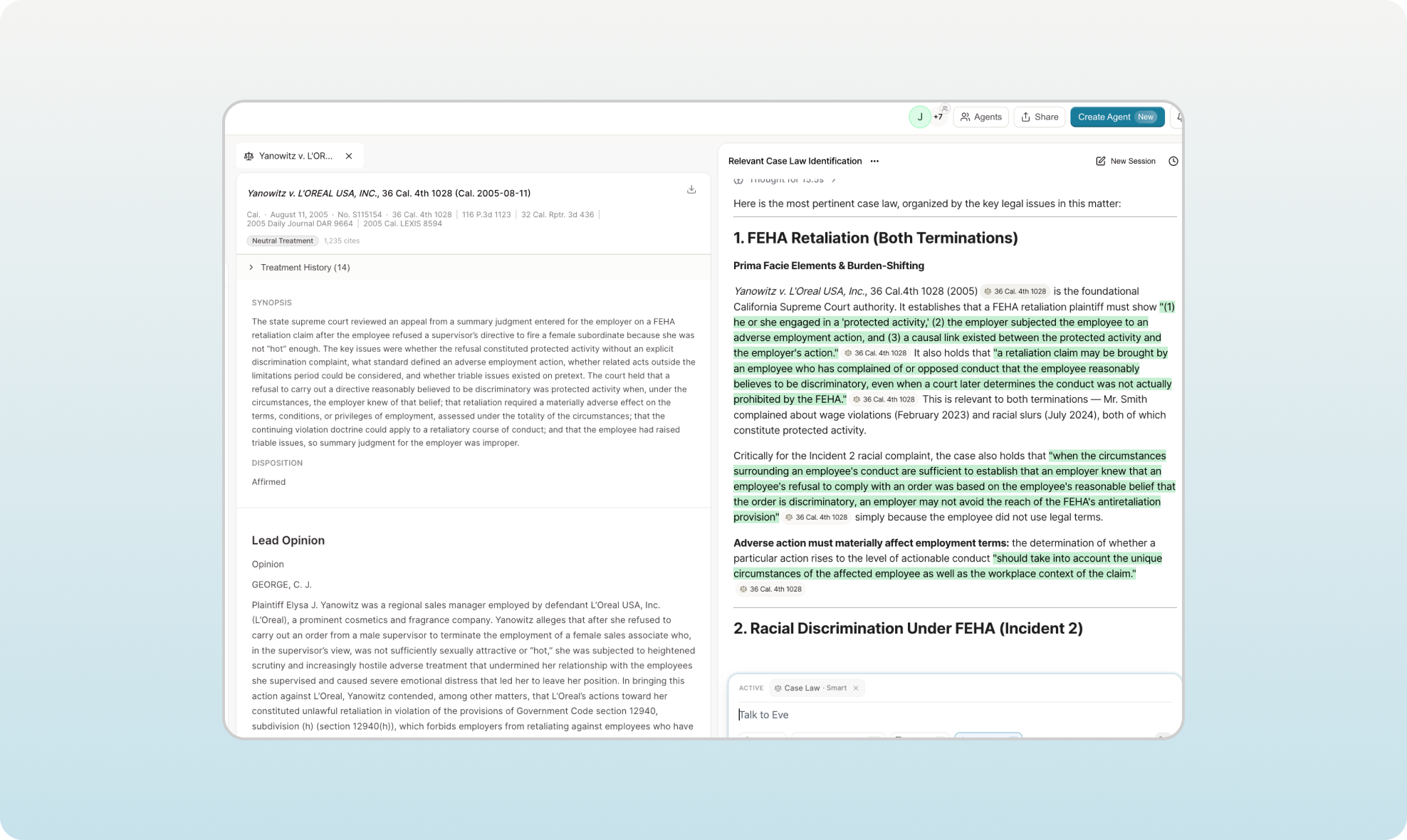Focus the Talk to Eve input field

pyautogui.click(x=954, y=715)
